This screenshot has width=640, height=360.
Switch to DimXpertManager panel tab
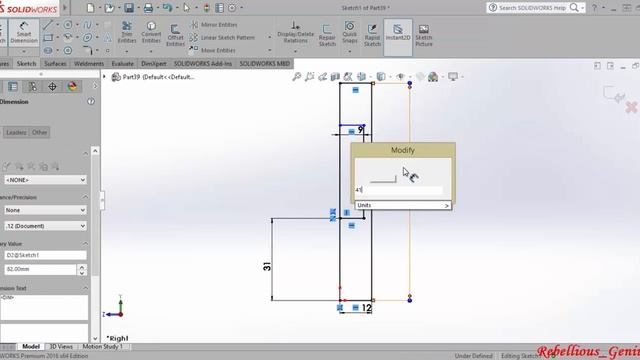52,87
